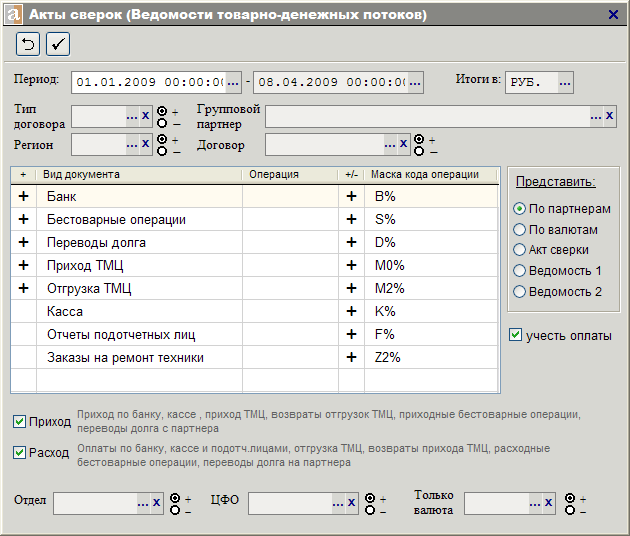The image size is (630, 536).
Task: Click the period end date field
Action: coord(331,83)
